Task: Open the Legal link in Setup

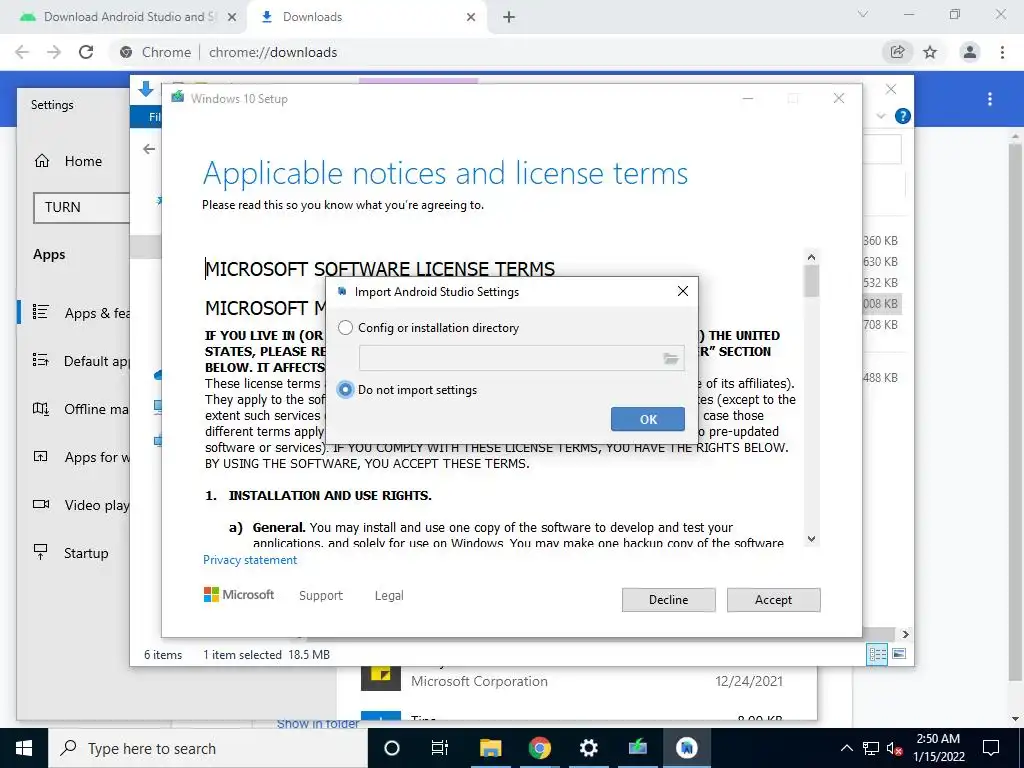Action: pos(389,596)
